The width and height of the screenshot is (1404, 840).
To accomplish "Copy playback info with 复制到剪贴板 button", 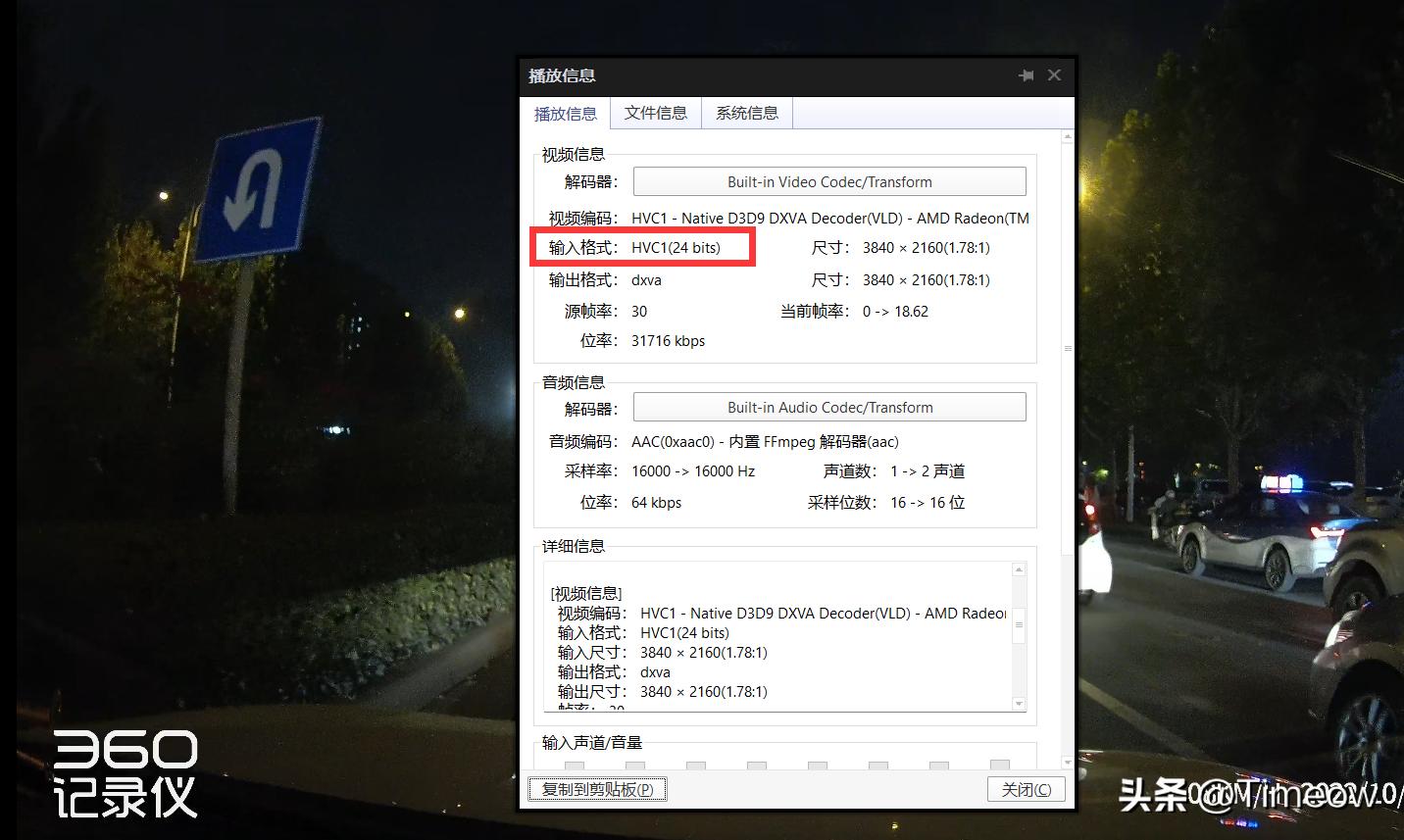I will pyautogui.click(x=597, y=789).
